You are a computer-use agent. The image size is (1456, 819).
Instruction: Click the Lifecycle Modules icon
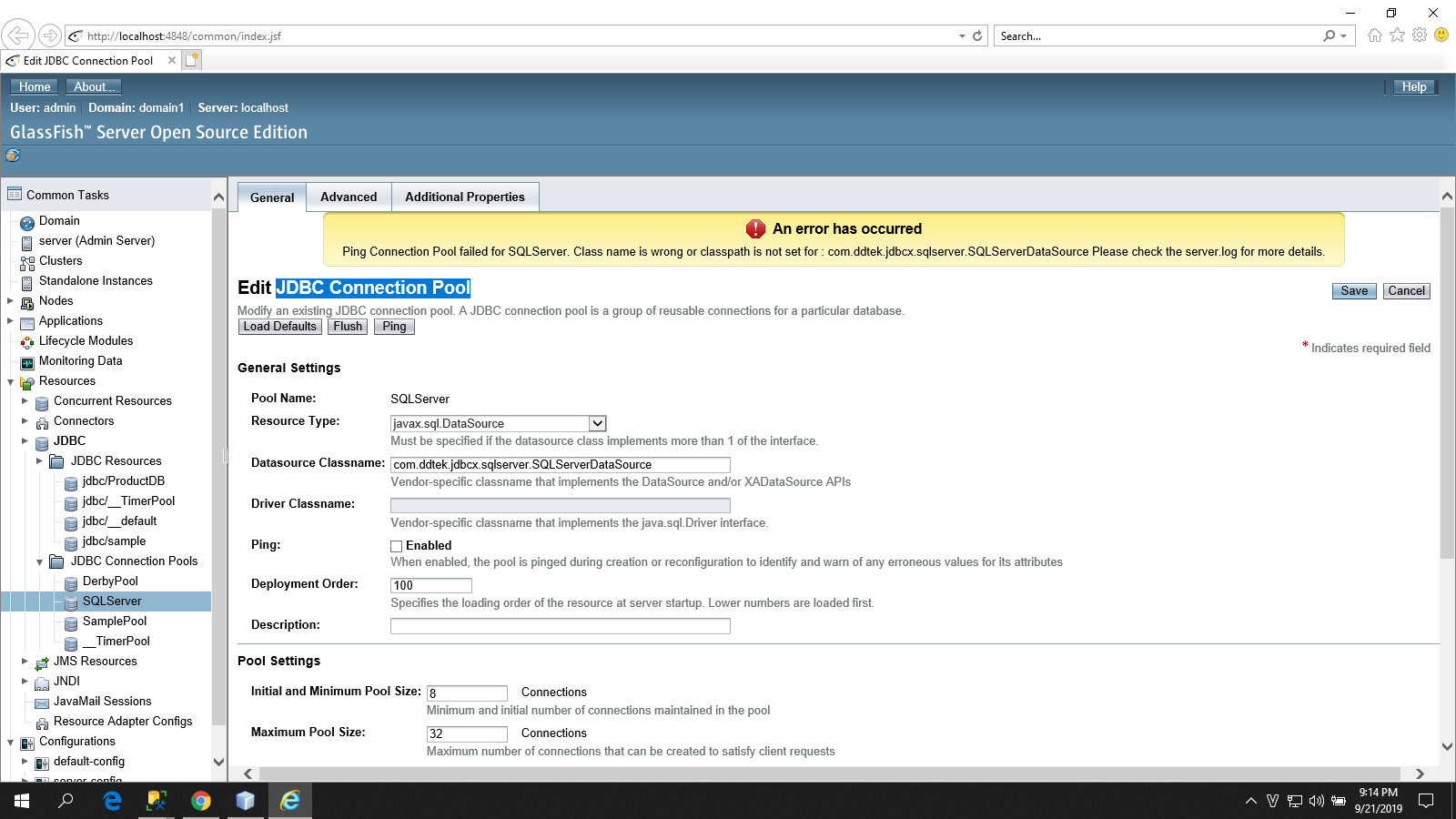point(27,342)
